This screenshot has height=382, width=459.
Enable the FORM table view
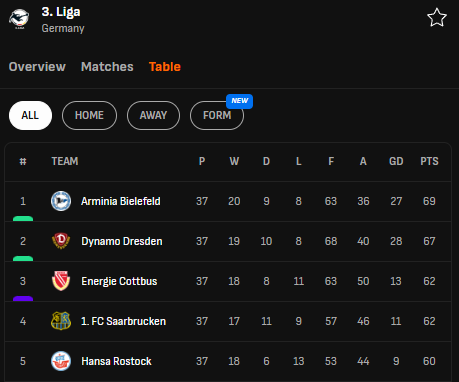click(217, 115)
